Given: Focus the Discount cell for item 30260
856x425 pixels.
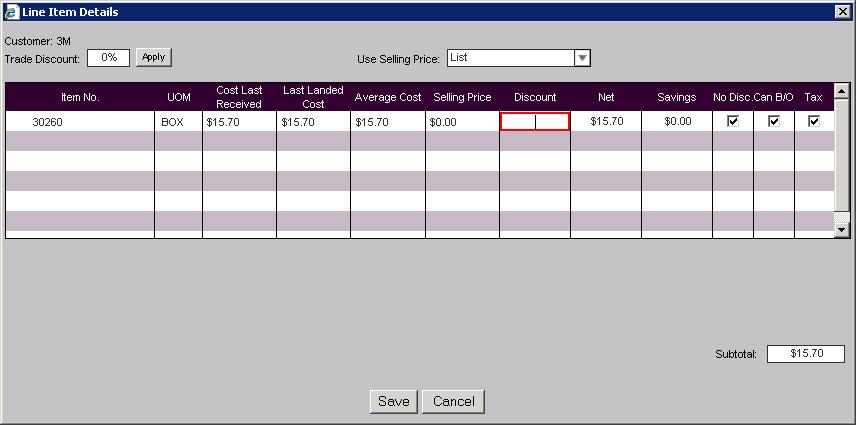Looking at the screenshot, I should click(x=535, y=121).
